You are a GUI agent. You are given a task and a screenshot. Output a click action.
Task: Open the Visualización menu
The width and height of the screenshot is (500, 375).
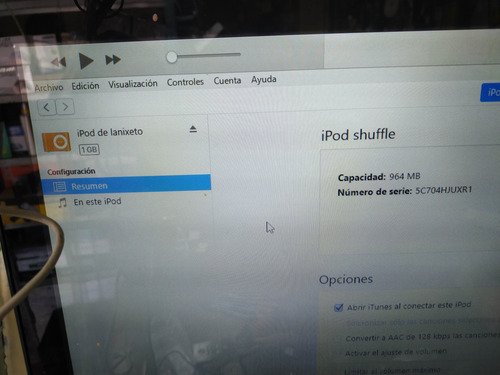133,84
